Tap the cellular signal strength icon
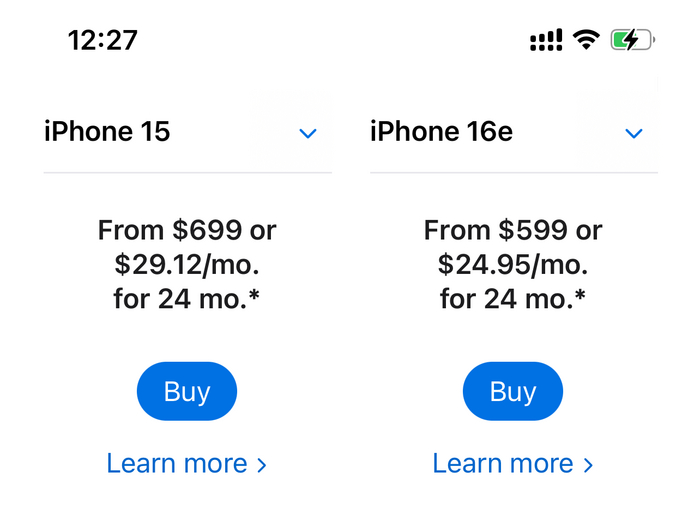This screenshot has height=532, width=700. (x=546, y=40)
